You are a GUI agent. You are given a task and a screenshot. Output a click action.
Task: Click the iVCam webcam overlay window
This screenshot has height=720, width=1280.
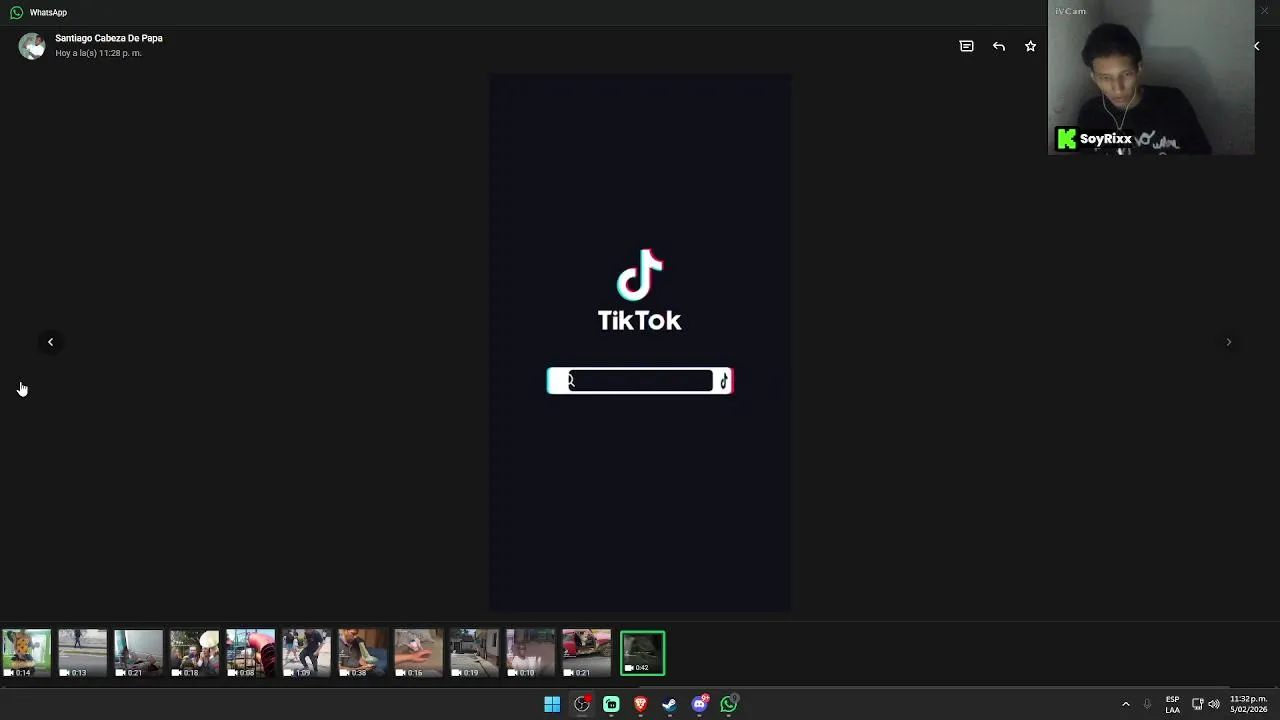click(1151, 78)
